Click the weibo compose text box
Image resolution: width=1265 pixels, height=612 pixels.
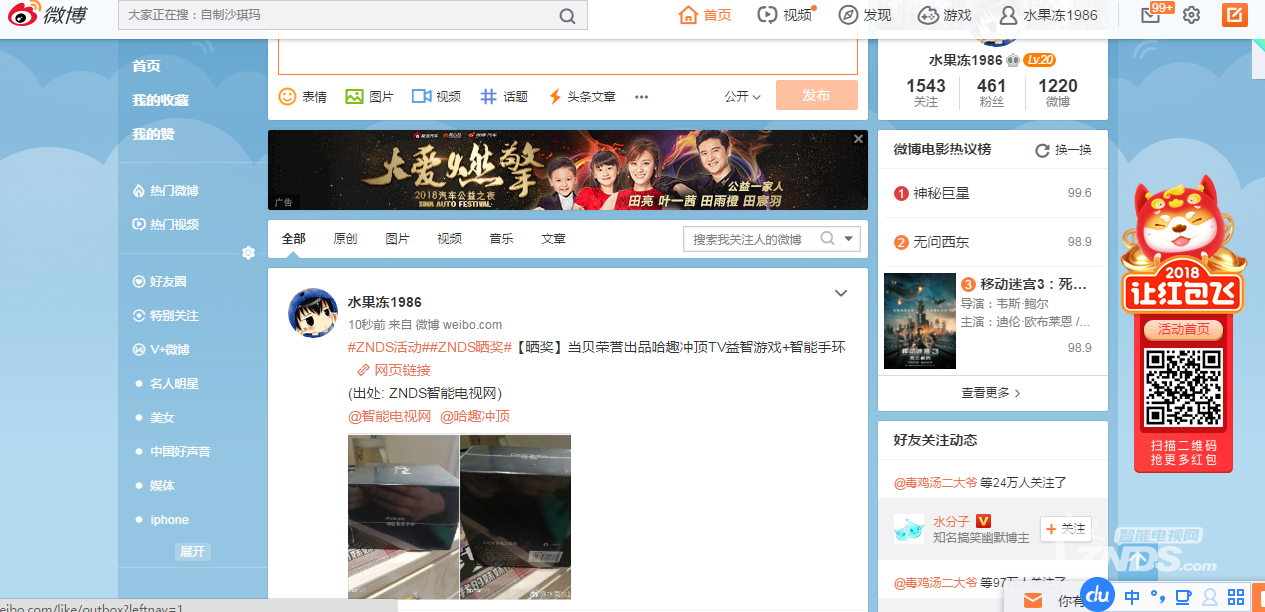pyautogui.click(x=568, y=56)
